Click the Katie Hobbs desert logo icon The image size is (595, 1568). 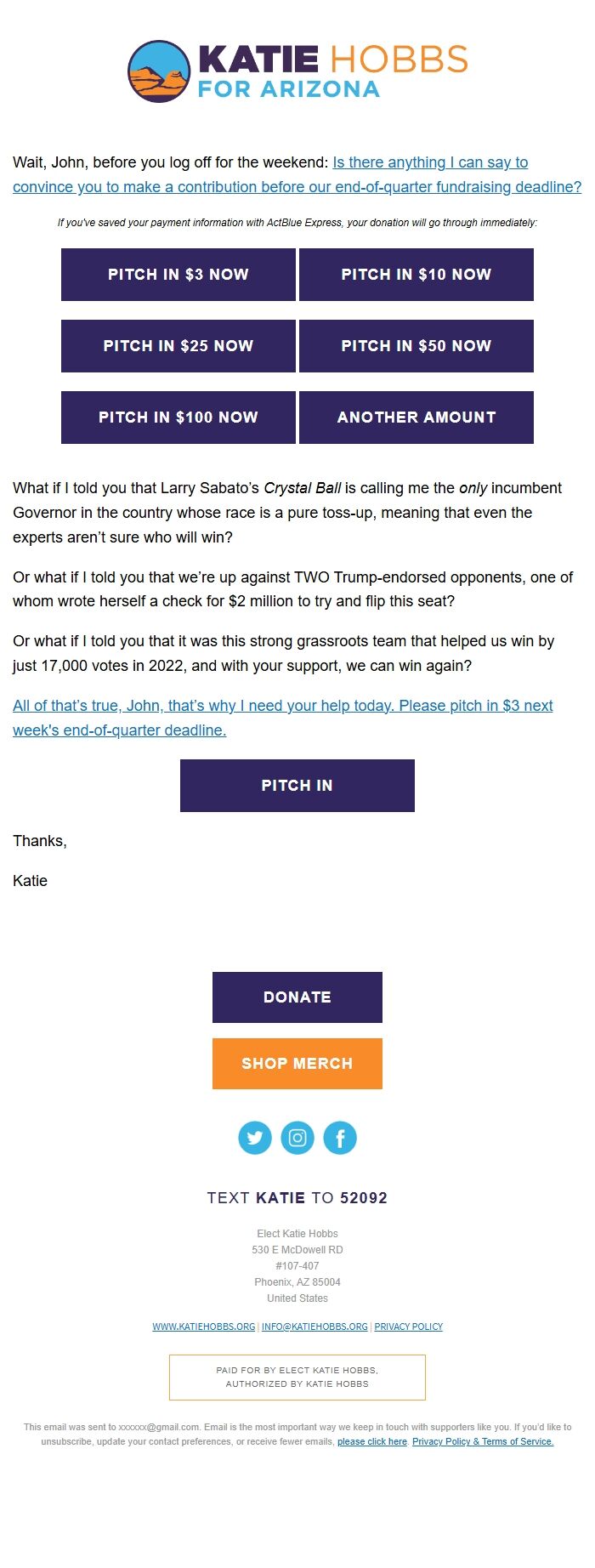pos(159,71)
